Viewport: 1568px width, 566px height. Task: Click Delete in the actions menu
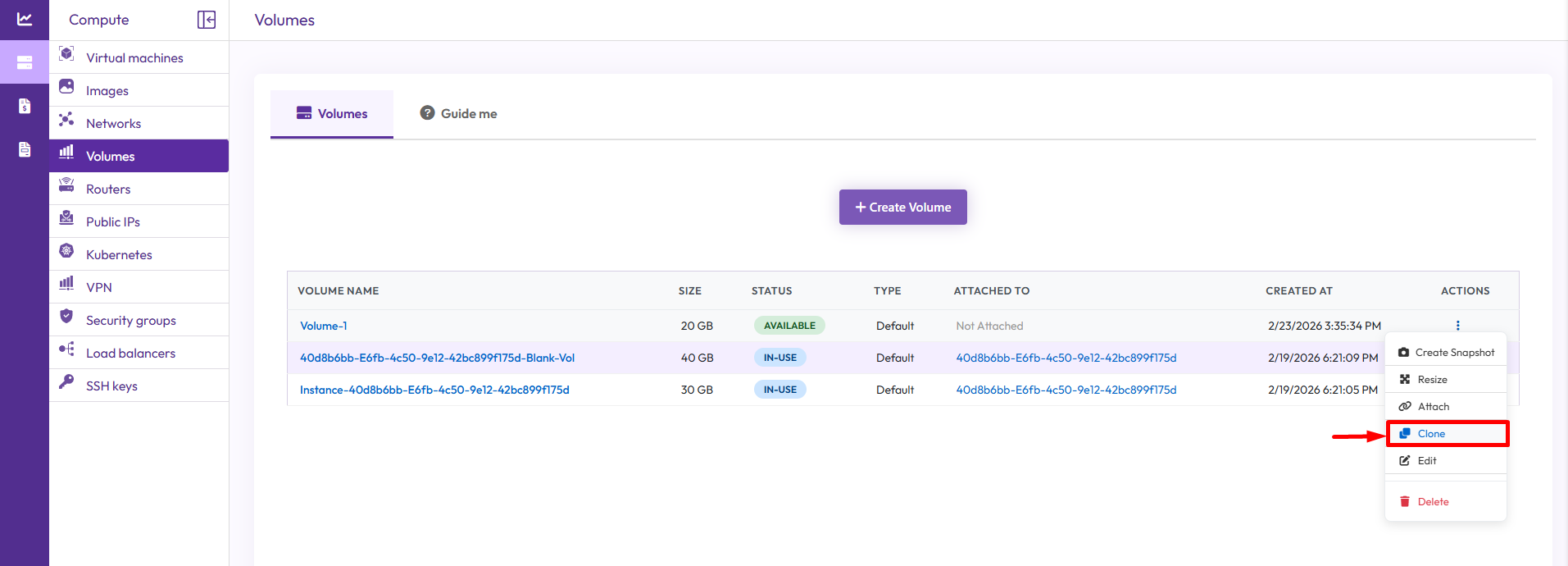pyautogui.click(x=1432, y=502)
